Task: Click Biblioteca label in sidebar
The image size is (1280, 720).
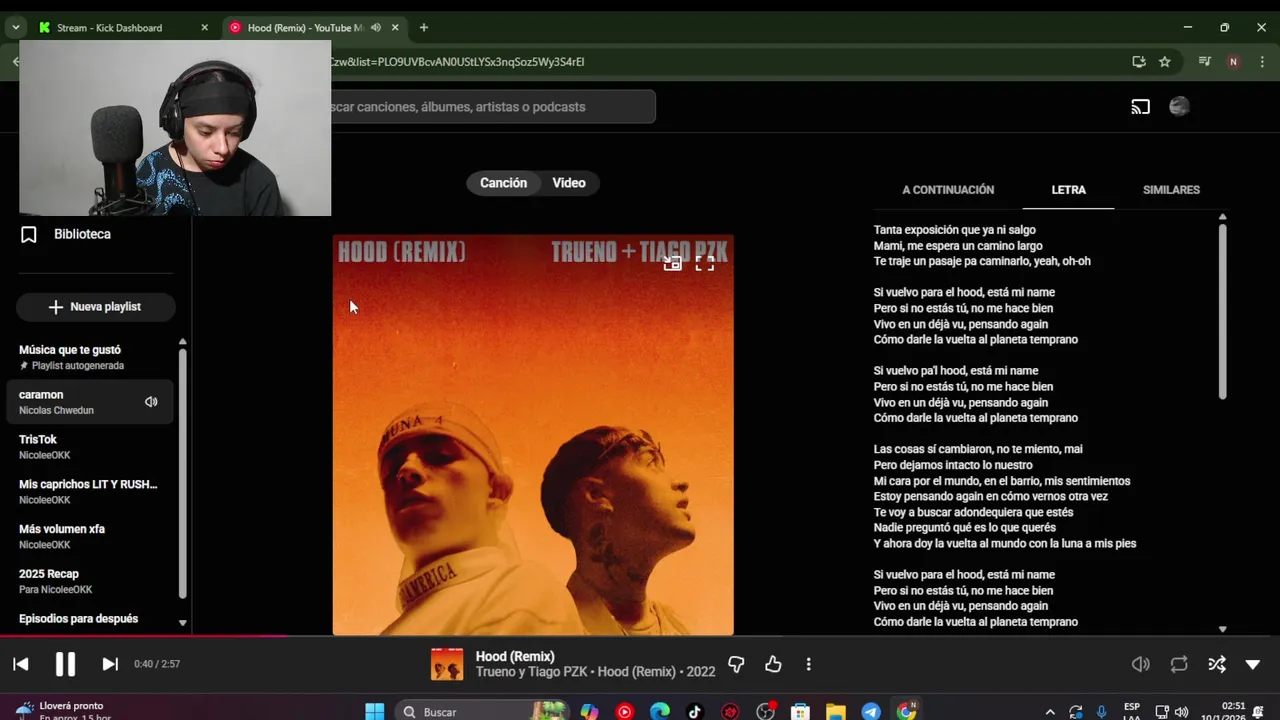Action: [82, 234]
